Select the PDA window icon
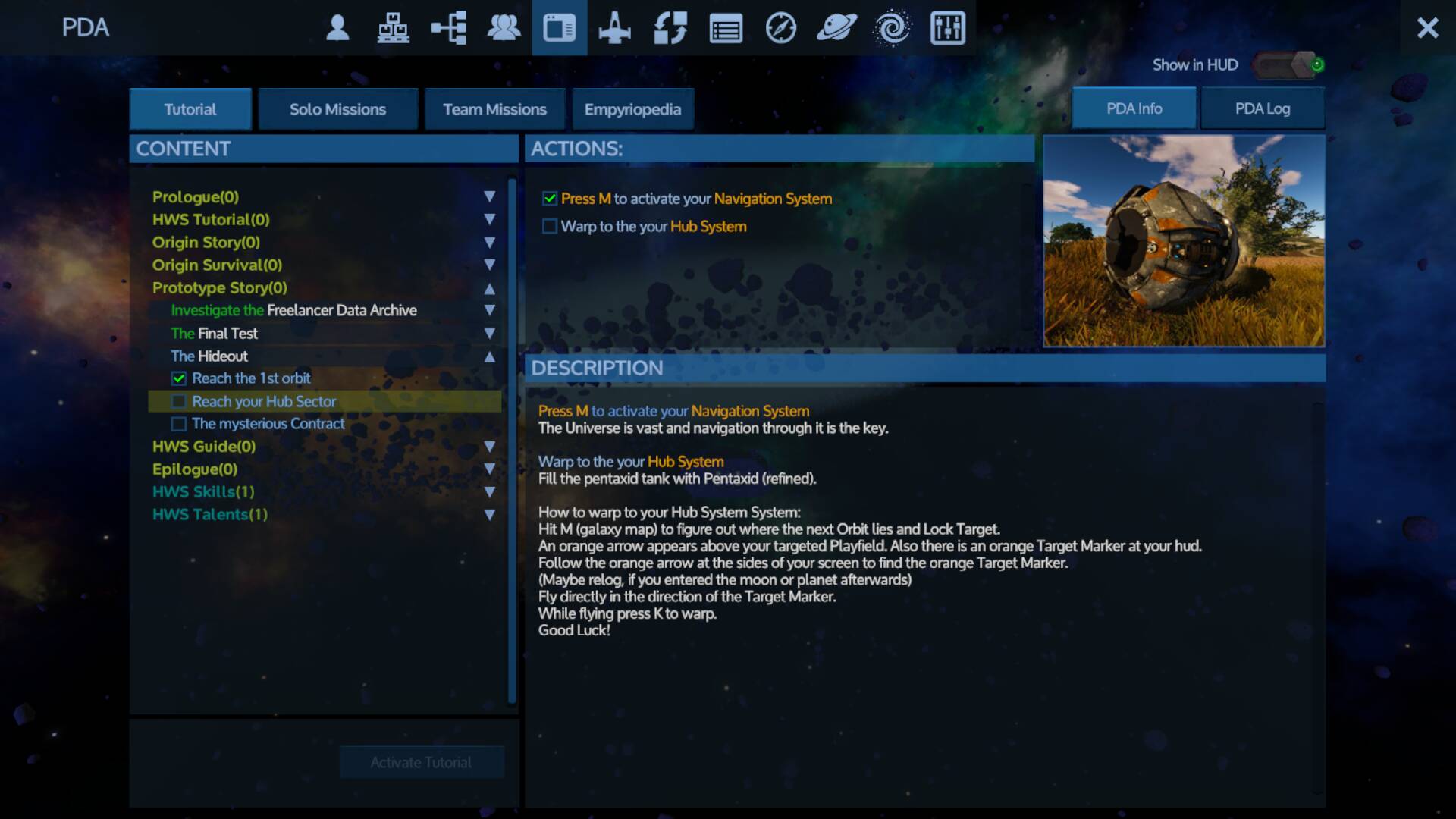The height and width of the screenshot is (819, 1456). click(560, 28)
